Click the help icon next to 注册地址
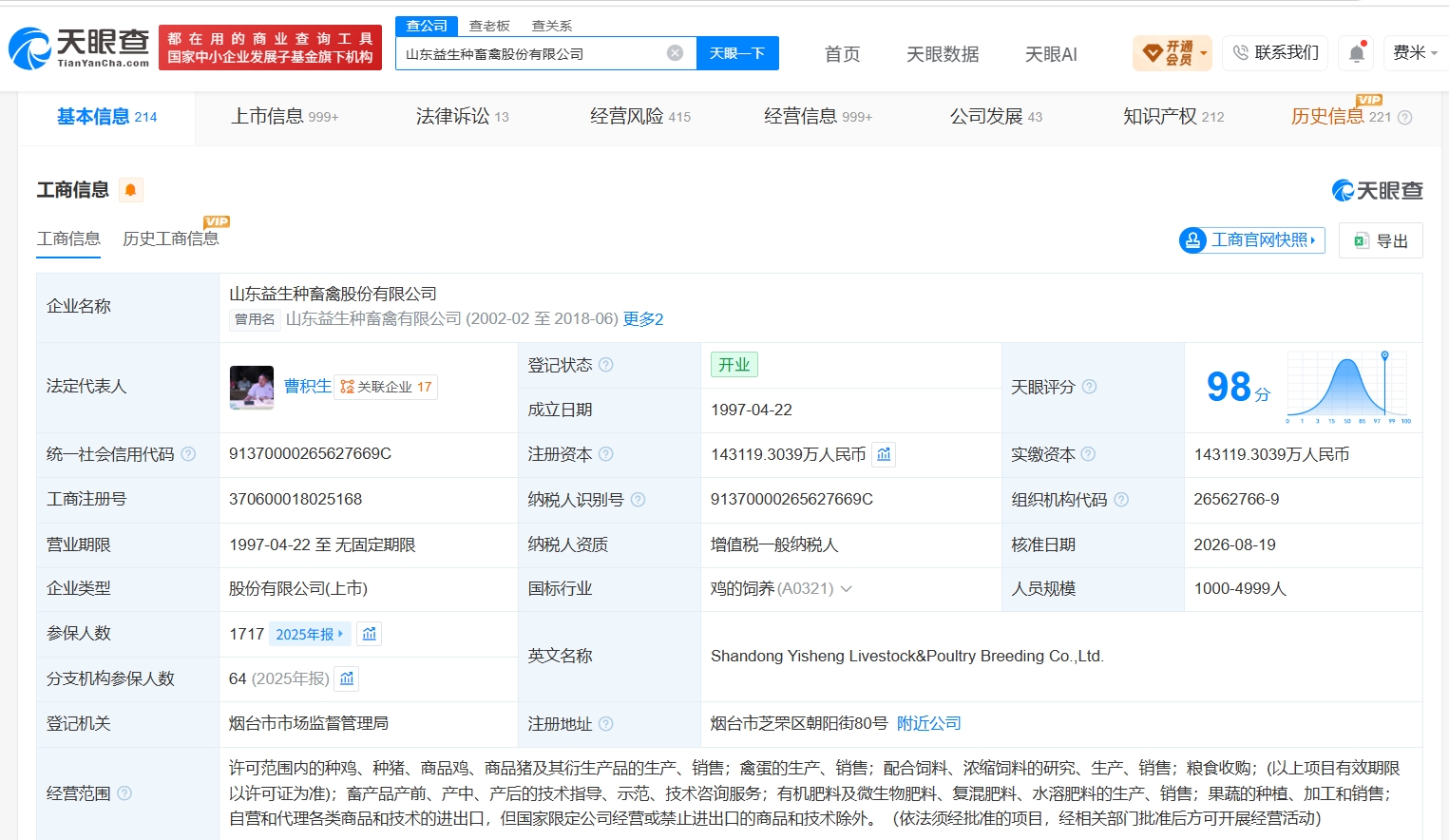The height and width of the screenshot is (840, 1449). 606,724
